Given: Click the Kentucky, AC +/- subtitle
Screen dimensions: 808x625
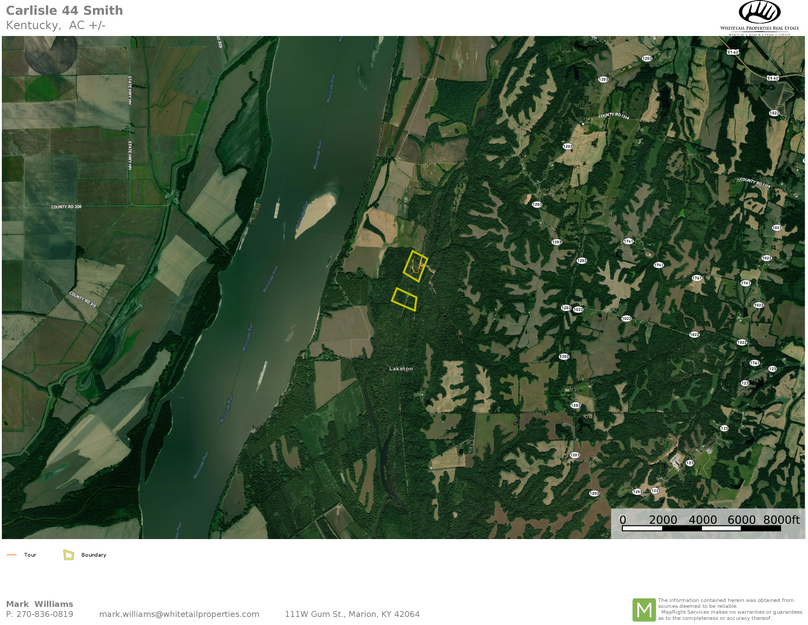Looking at the screenshot, I should pos(55,25).
